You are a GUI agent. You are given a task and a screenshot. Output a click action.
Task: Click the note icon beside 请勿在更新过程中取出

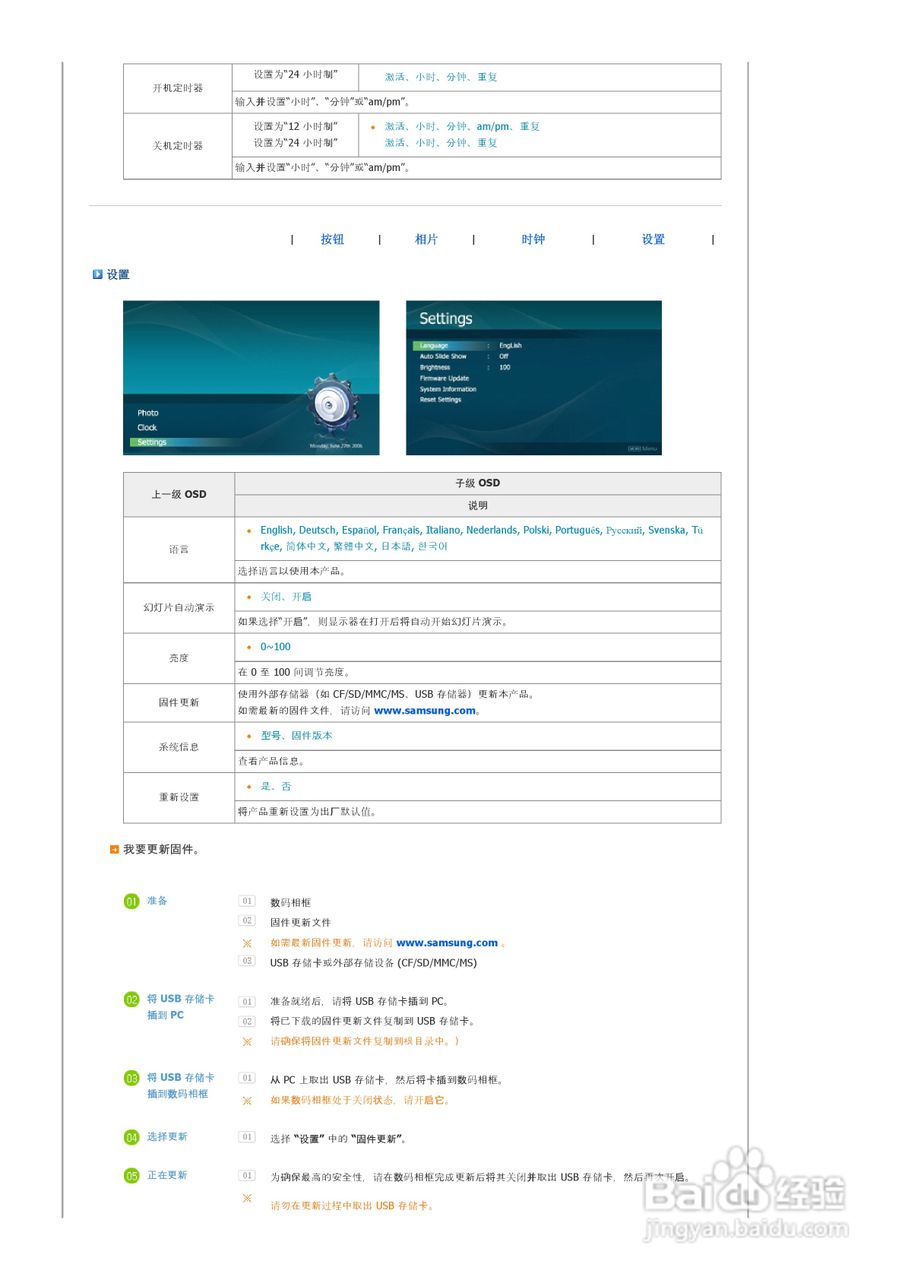click(x=247, y=1198)
